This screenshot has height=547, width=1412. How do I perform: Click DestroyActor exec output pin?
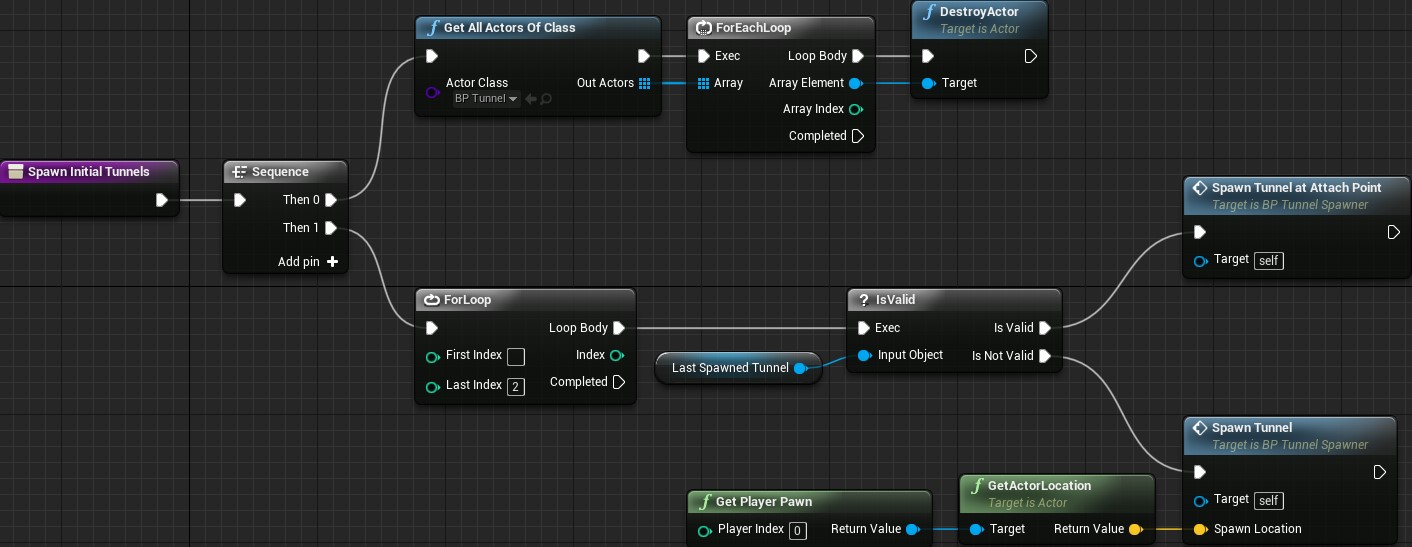(1030, 56)
